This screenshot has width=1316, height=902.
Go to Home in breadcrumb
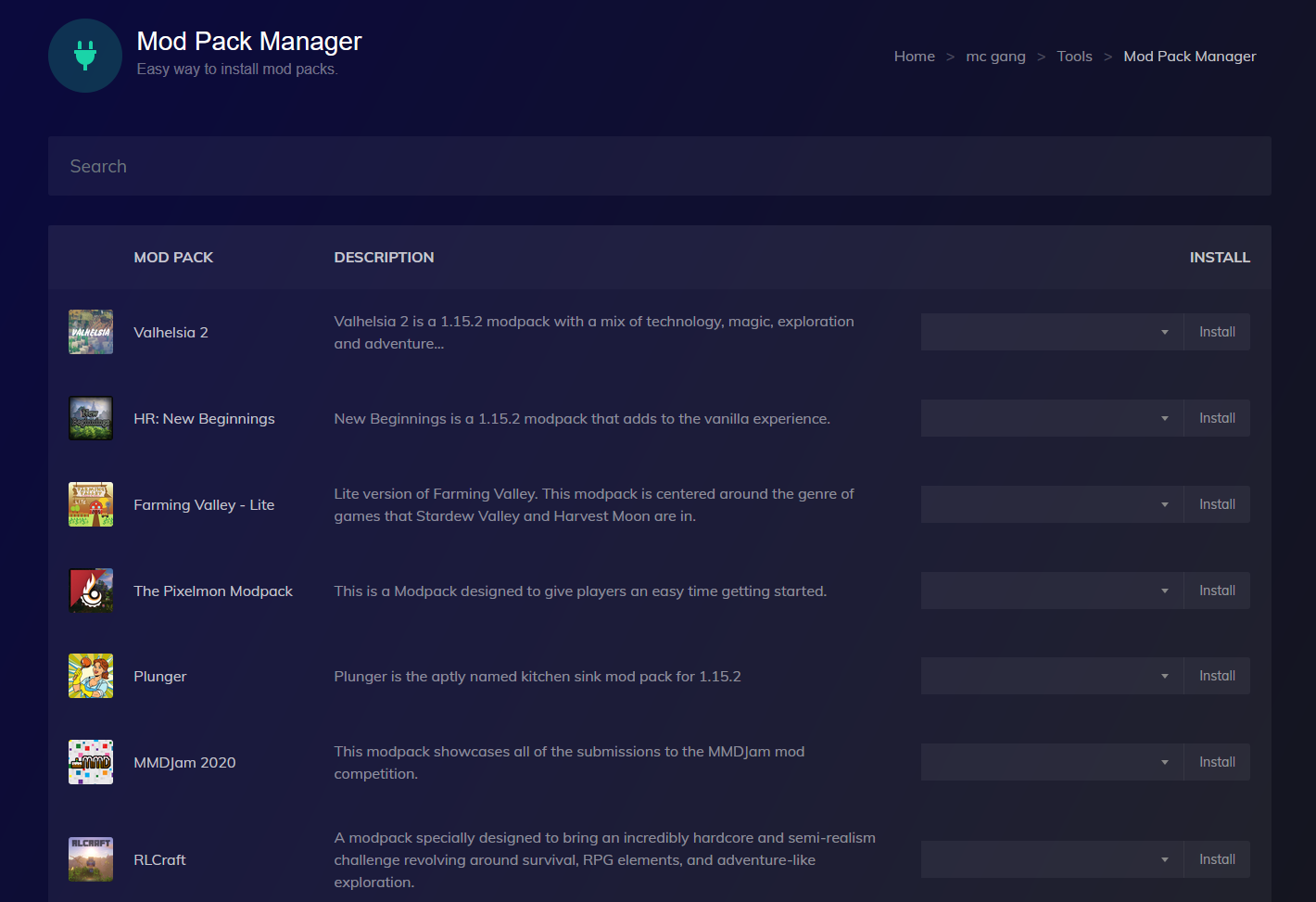(915, 57)
